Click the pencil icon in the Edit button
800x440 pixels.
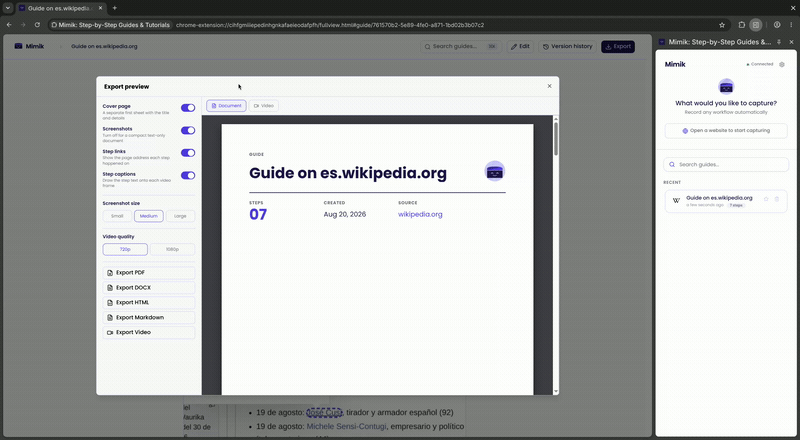click(514, 46)
